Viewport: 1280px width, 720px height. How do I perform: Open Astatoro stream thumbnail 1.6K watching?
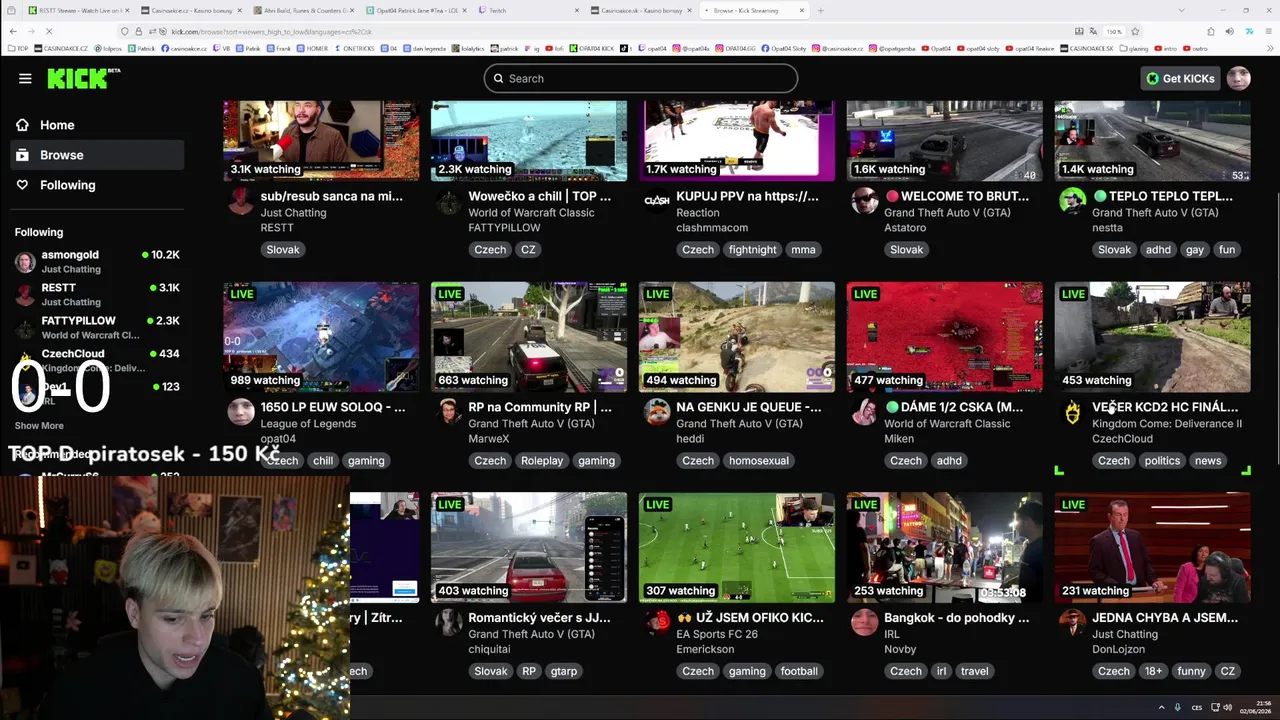(945, 140)
